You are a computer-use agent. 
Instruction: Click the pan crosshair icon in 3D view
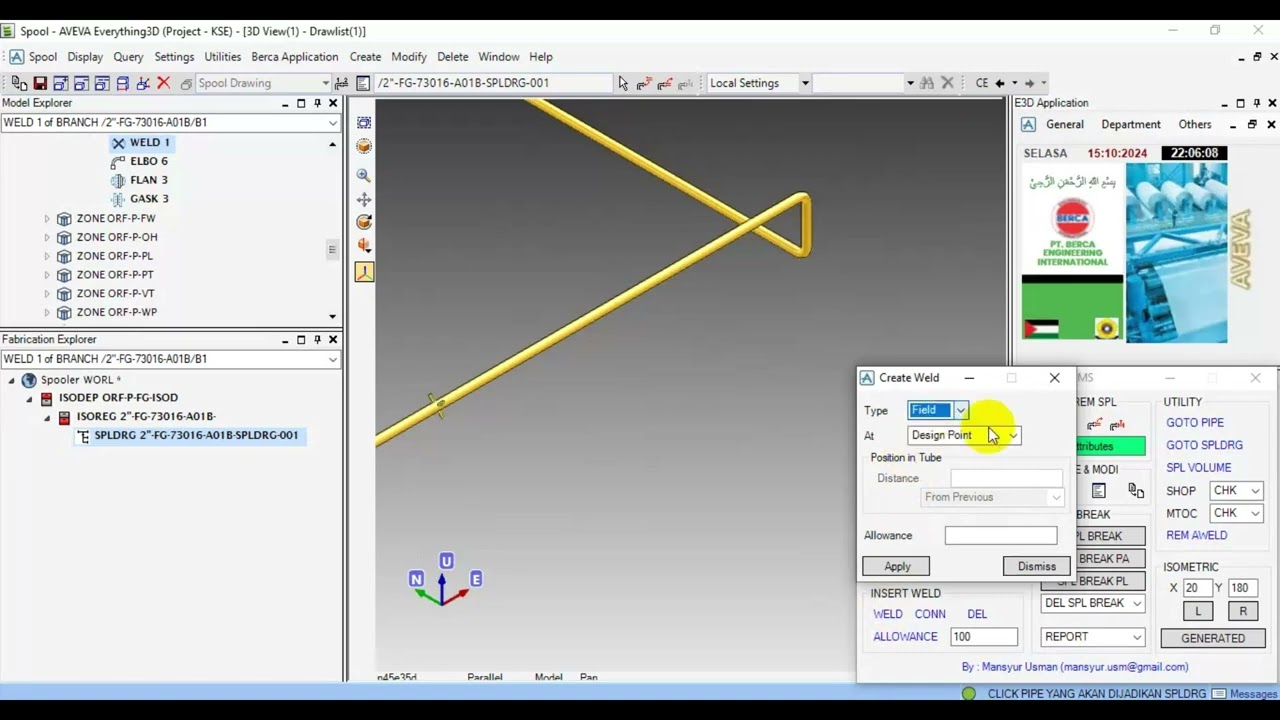pos(364,199)
